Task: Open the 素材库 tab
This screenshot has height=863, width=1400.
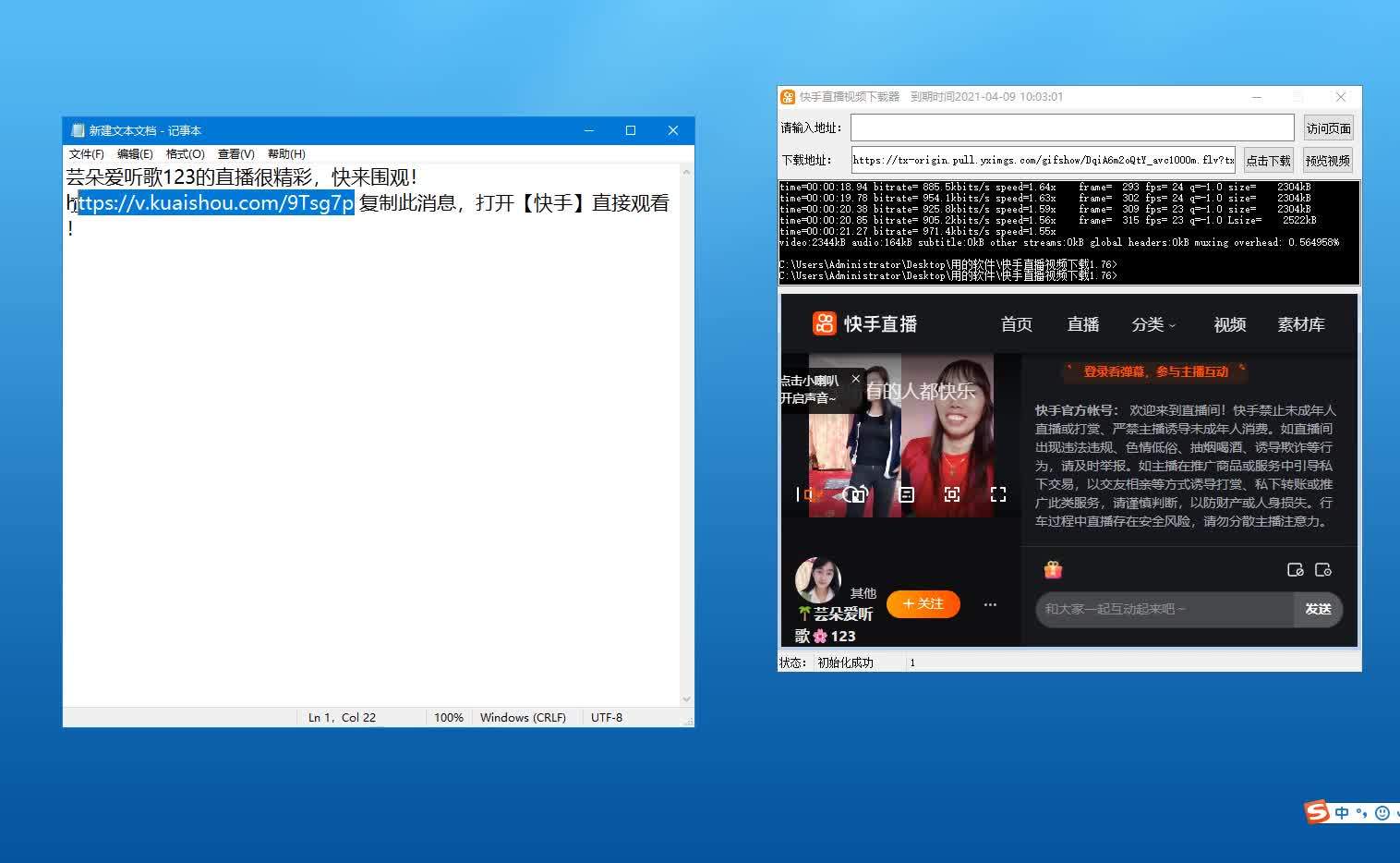Action: (1300, 324)
